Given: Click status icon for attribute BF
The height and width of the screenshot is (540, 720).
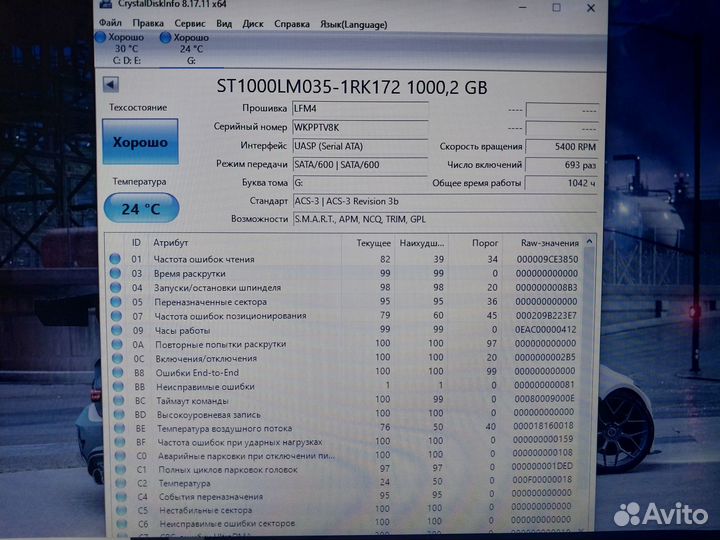Looking at the screenshot, I should click(120, 442).
